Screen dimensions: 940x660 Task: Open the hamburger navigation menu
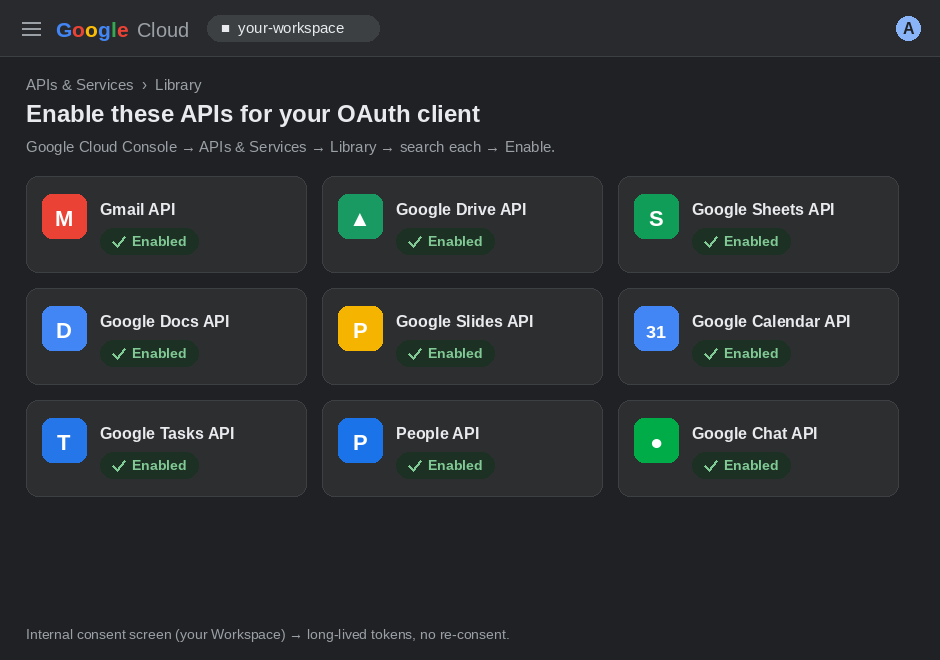31,29
